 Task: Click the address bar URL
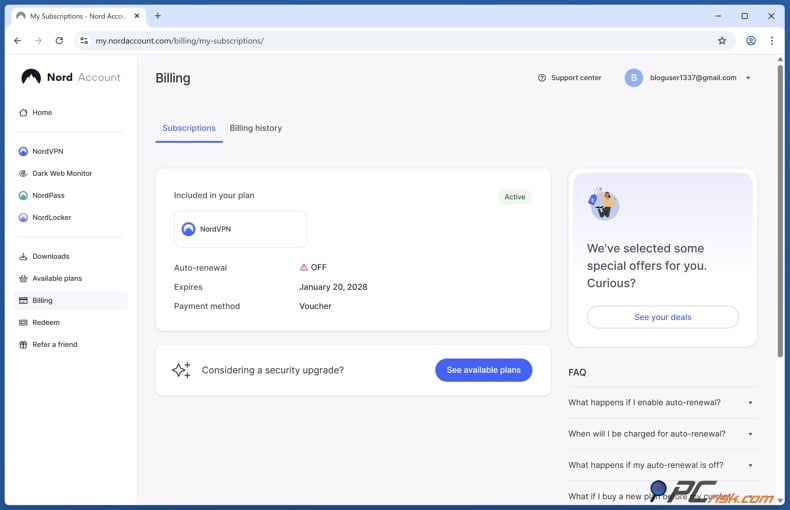coord(179,41)
